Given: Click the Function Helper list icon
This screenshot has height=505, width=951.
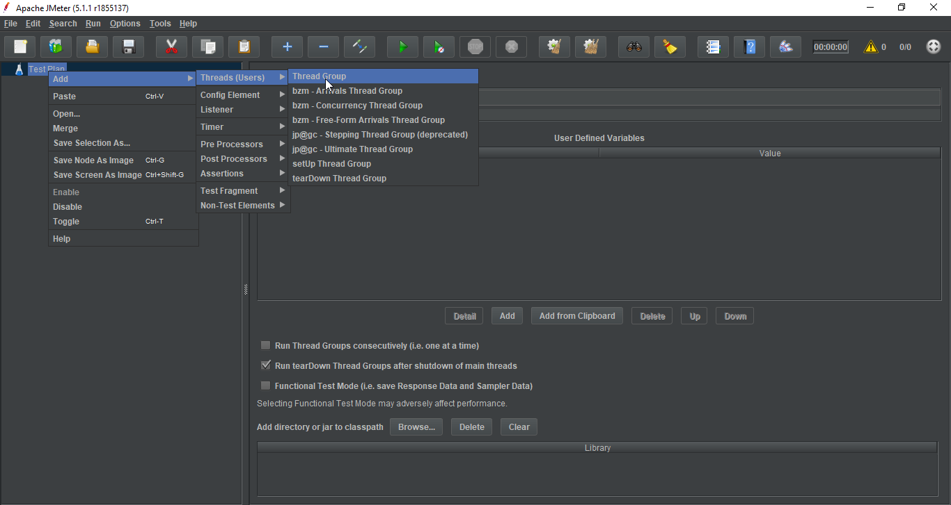Looking at the screenshot, I should 713,47.
